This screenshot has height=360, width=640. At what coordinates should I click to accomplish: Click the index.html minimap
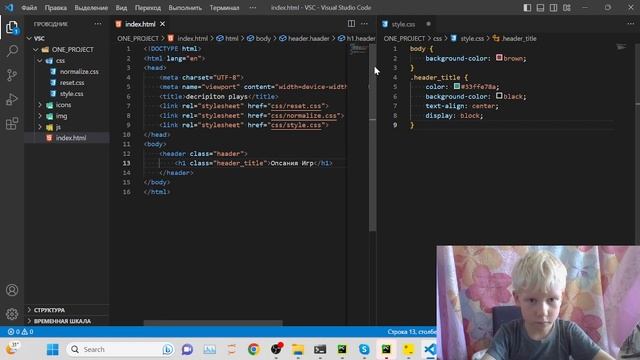click(x=358, y=50)
